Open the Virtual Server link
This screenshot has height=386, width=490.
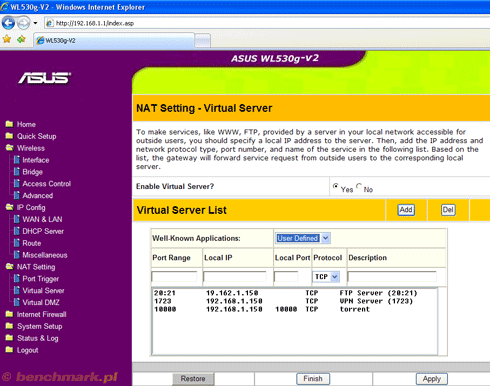click(43, 291)
